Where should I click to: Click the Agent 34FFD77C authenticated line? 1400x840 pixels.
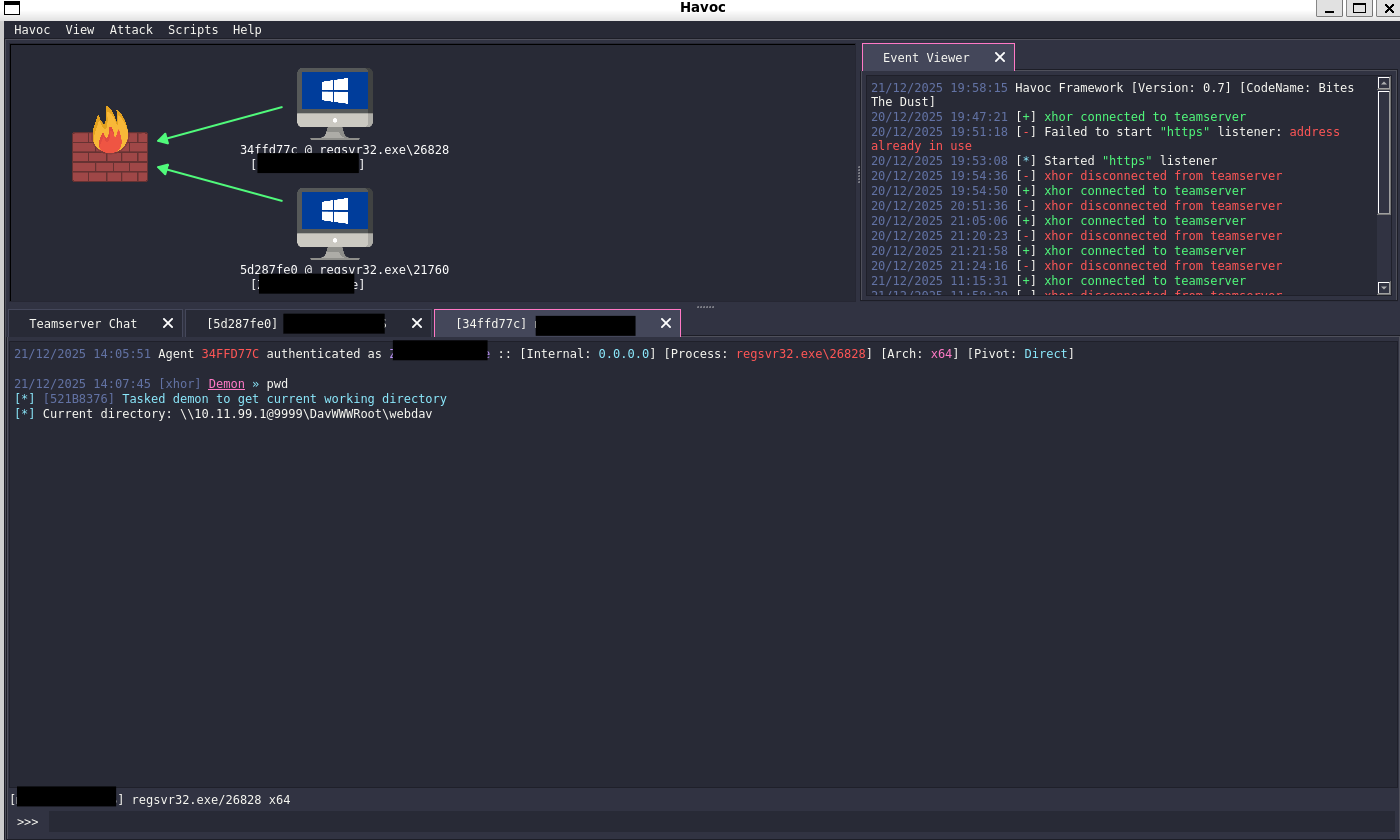(x=544, y=354)
